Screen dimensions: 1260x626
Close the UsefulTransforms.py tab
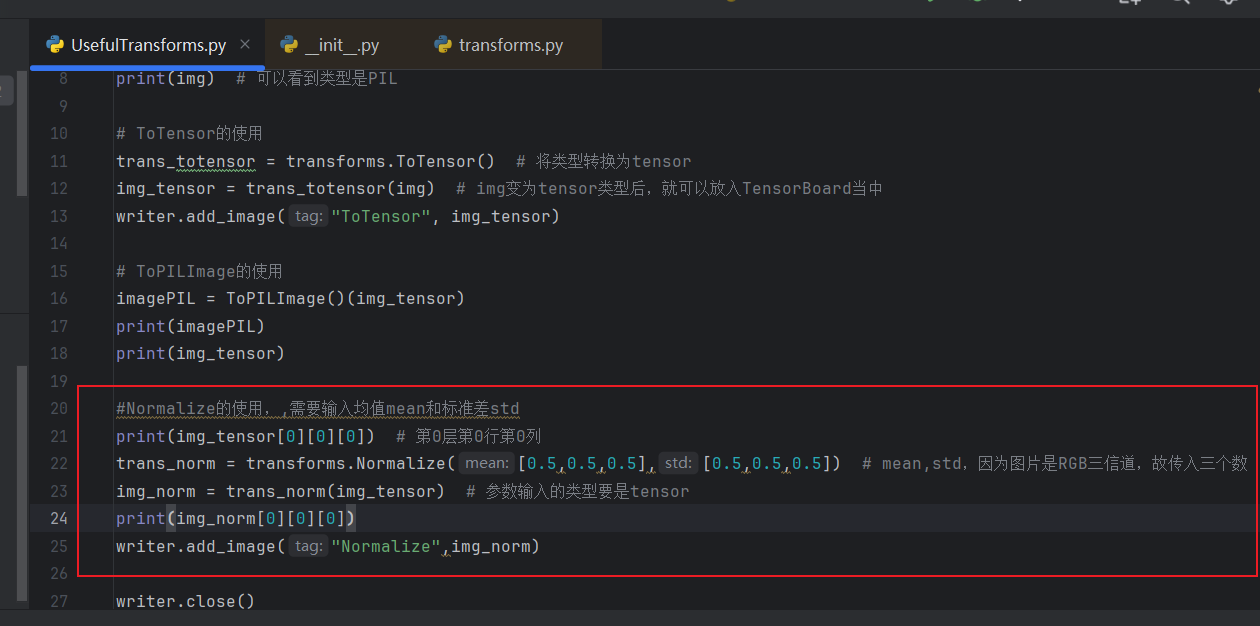tap(245, 45)
